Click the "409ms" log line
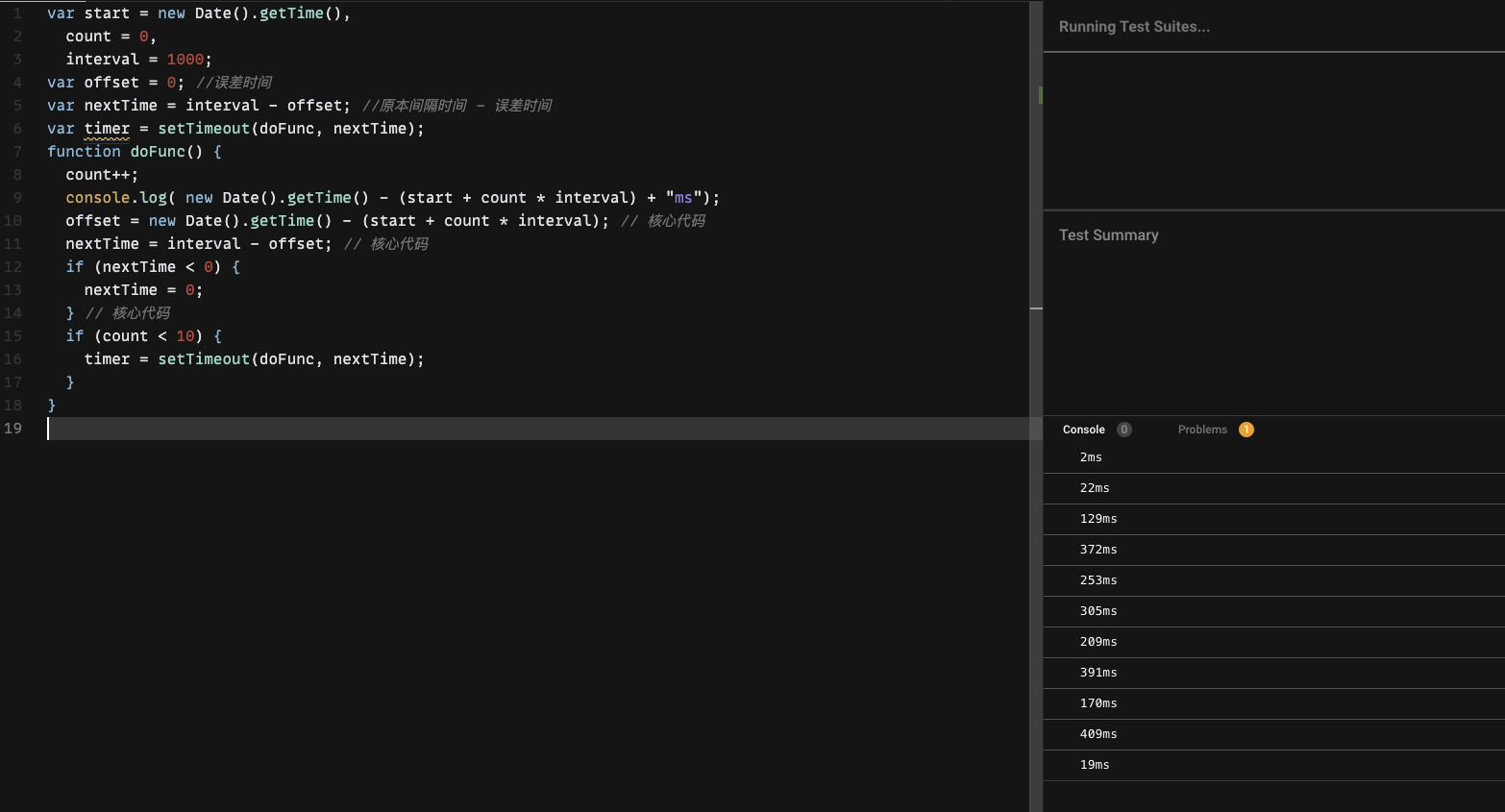The height and width of the screenshot is (812, 1505). (1274, 734)
